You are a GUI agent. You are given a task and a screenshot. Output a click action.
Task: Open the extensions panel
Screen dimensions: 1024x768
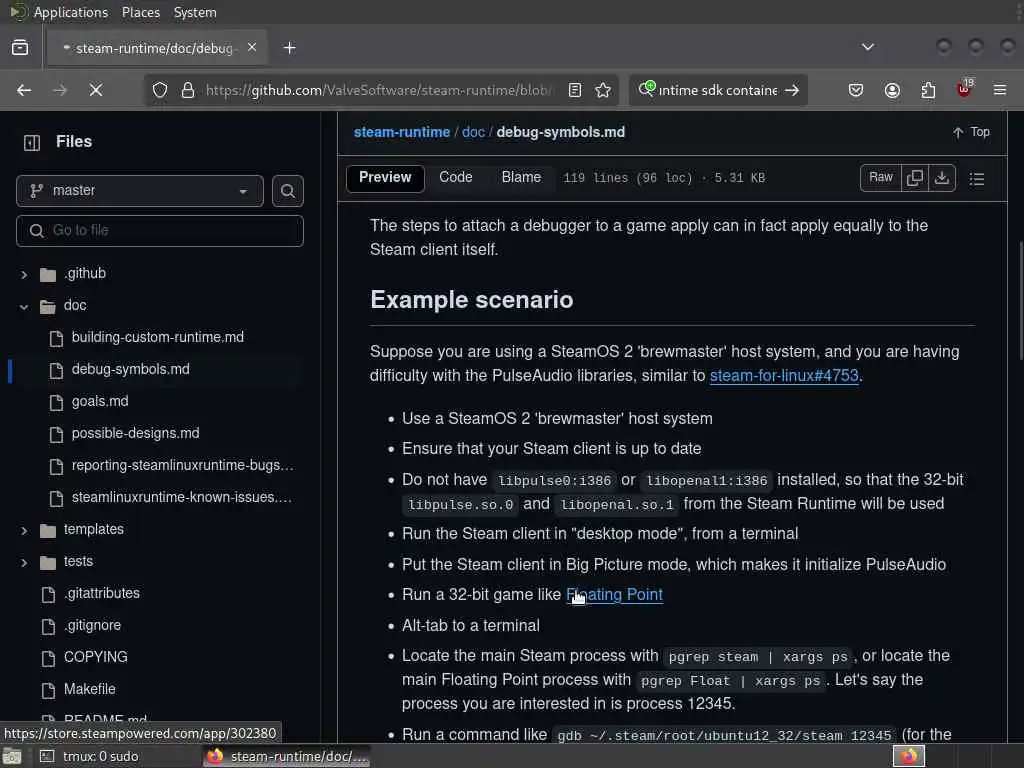click(x=928, y=90)
